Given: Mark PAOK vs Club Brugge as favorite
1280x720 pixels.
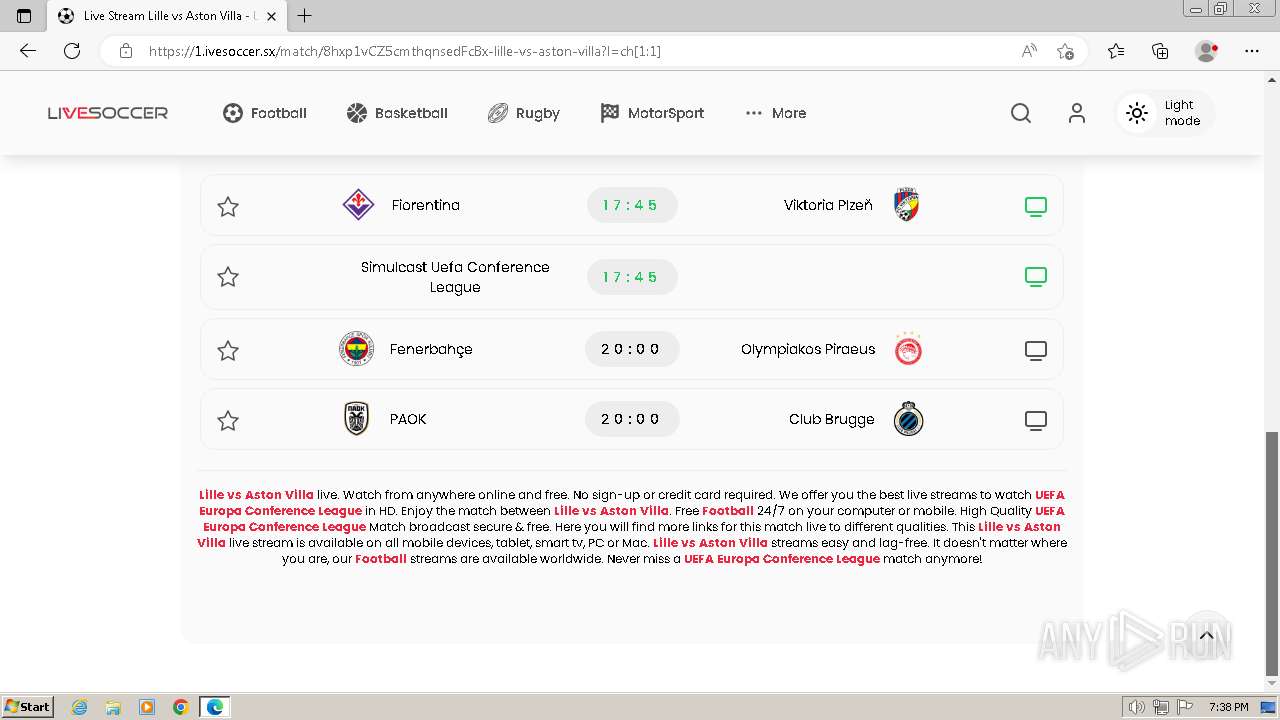Looking at the screenshot, I should (x=228, y=421).
